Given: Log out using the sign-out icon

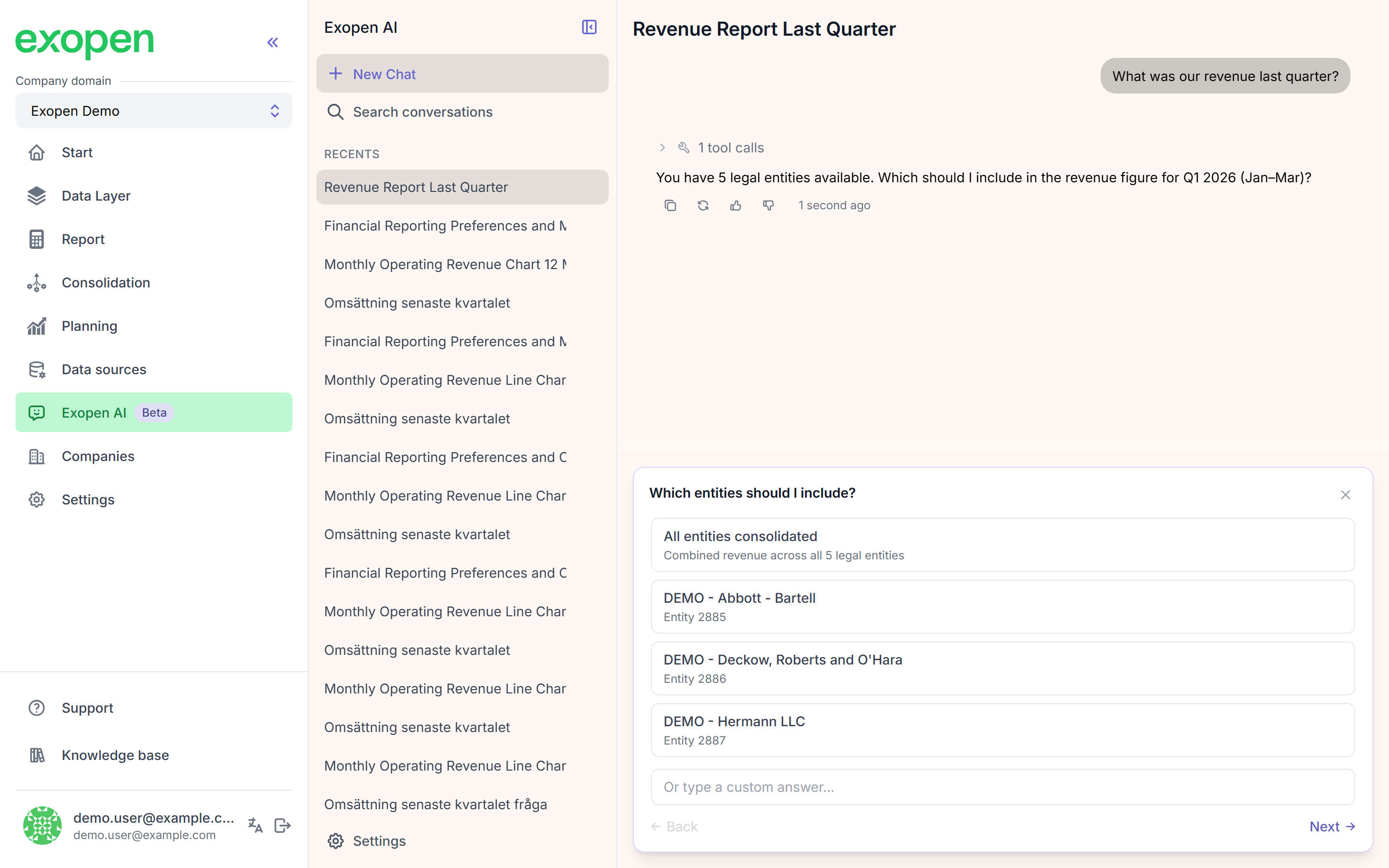Looking at the screenshot, I should pos(283,826).
